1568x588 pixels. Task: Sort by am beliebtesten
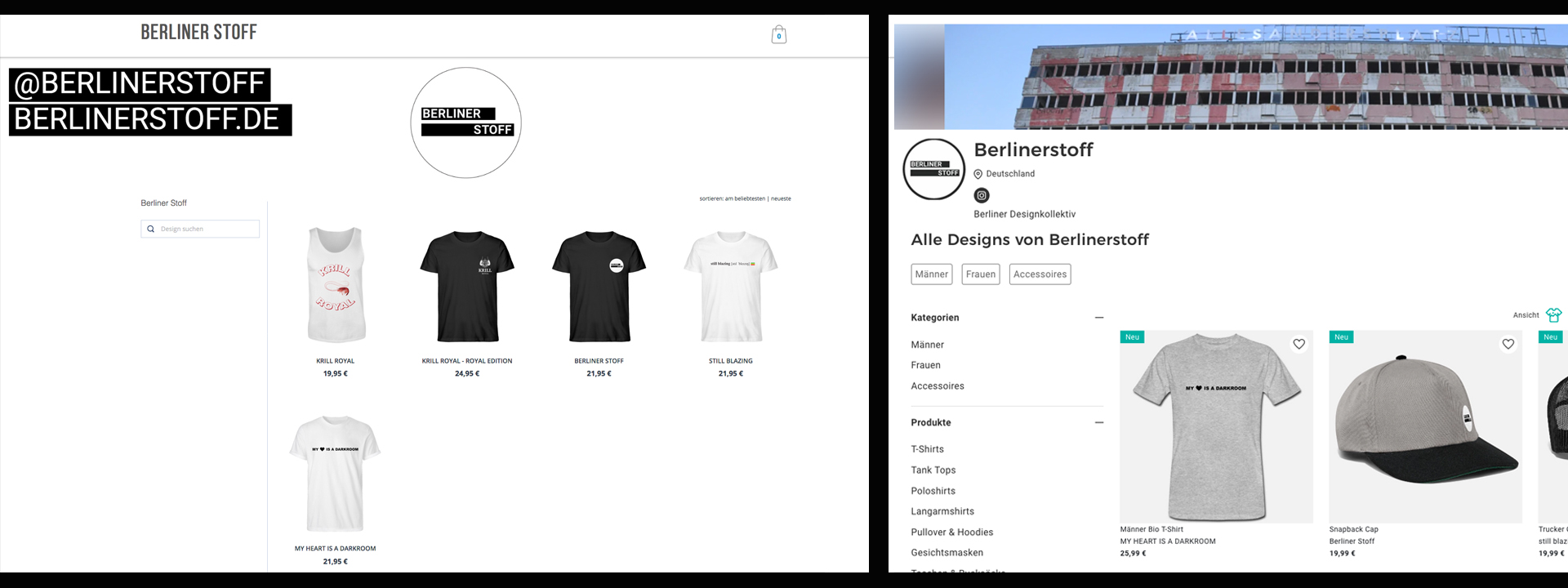(745, 198)
